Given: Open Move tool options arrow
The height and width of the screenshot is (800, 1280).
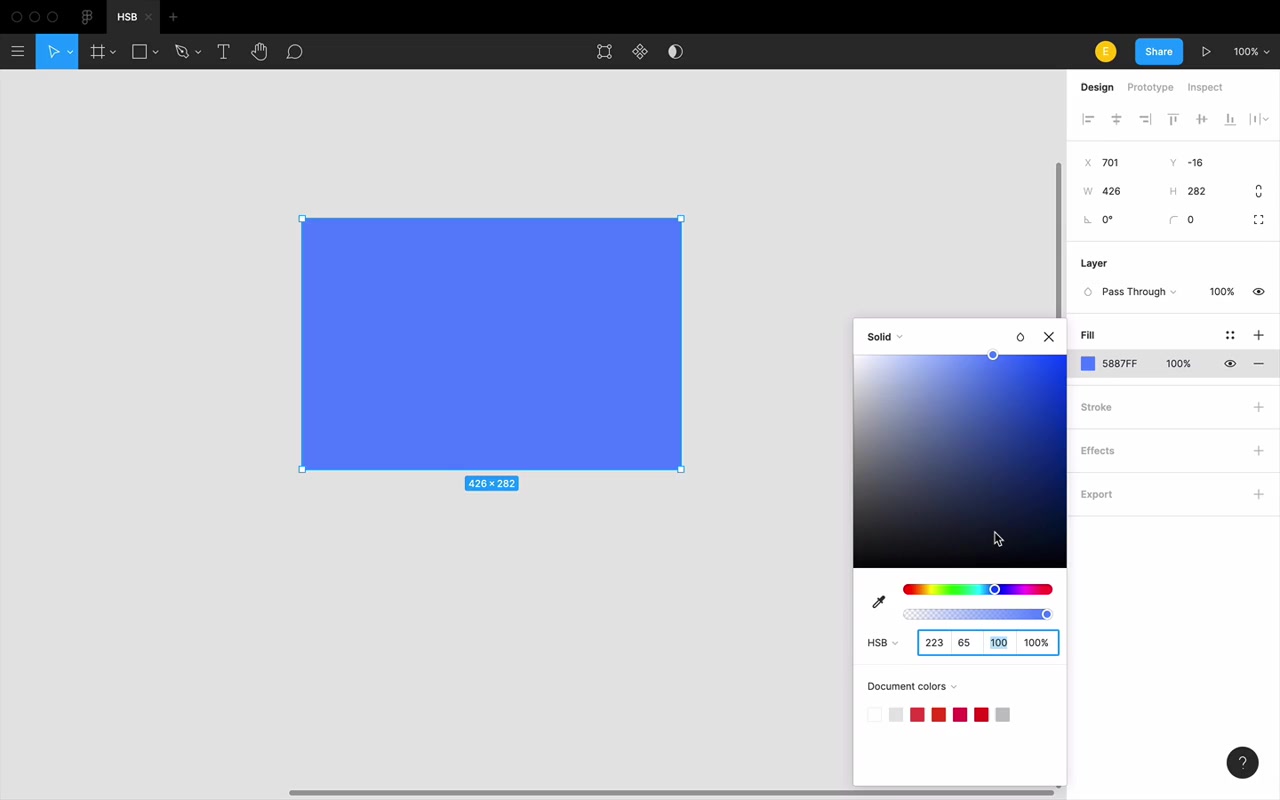Looking at the screenshot, I should click(70, 52).
